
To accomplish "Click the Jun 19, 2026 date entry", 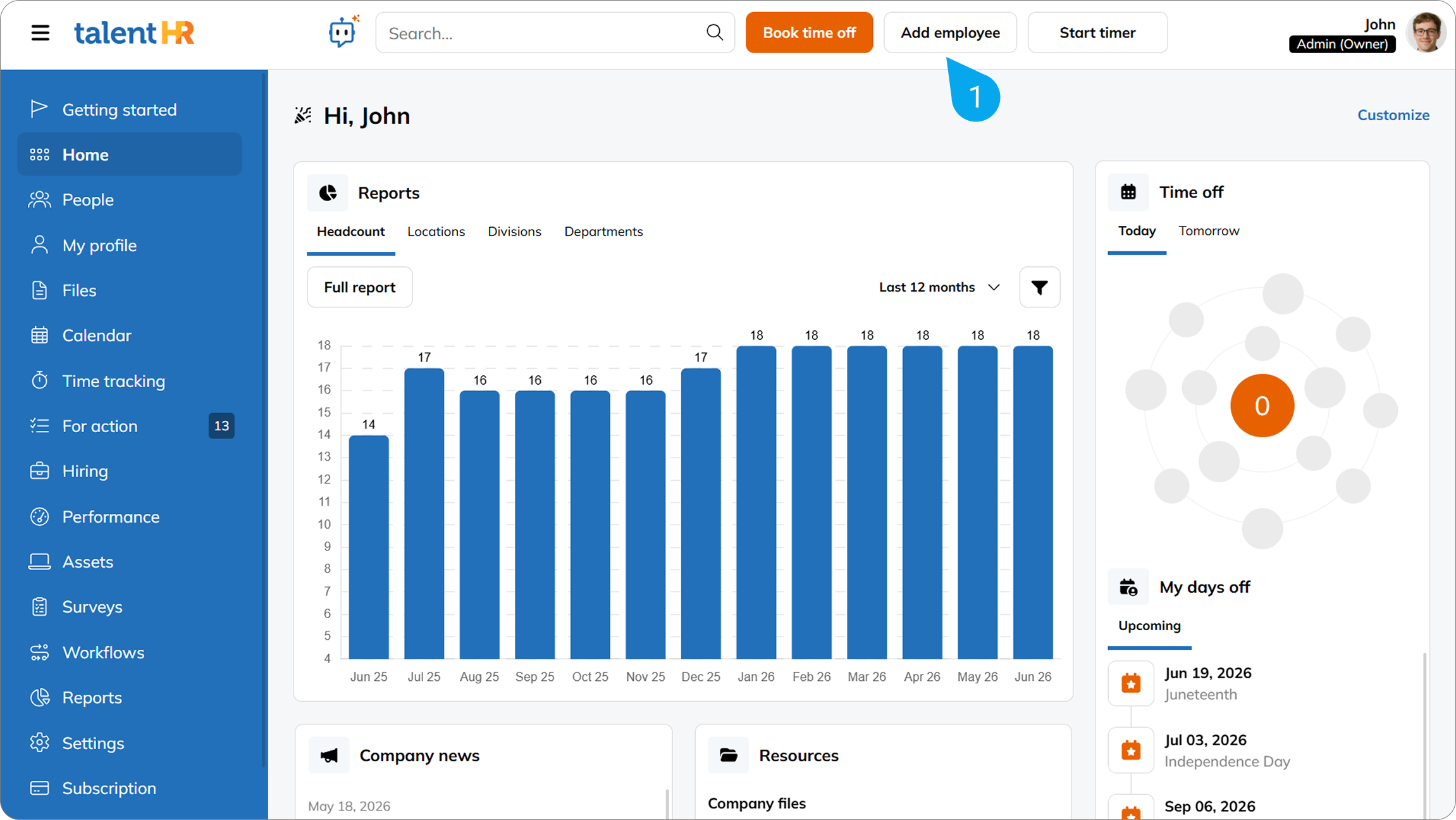I will 1208,673.
